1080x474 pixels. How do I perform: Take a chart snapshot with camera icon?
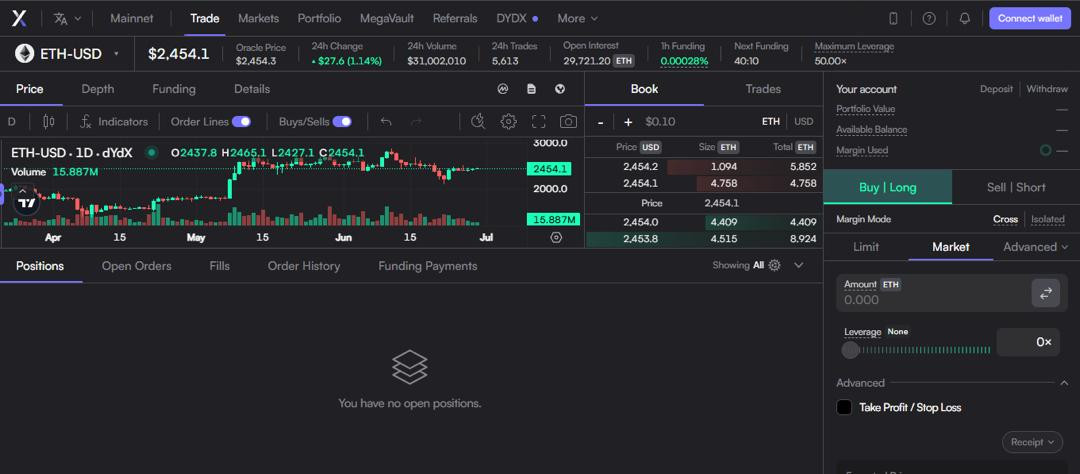[568, 121]
